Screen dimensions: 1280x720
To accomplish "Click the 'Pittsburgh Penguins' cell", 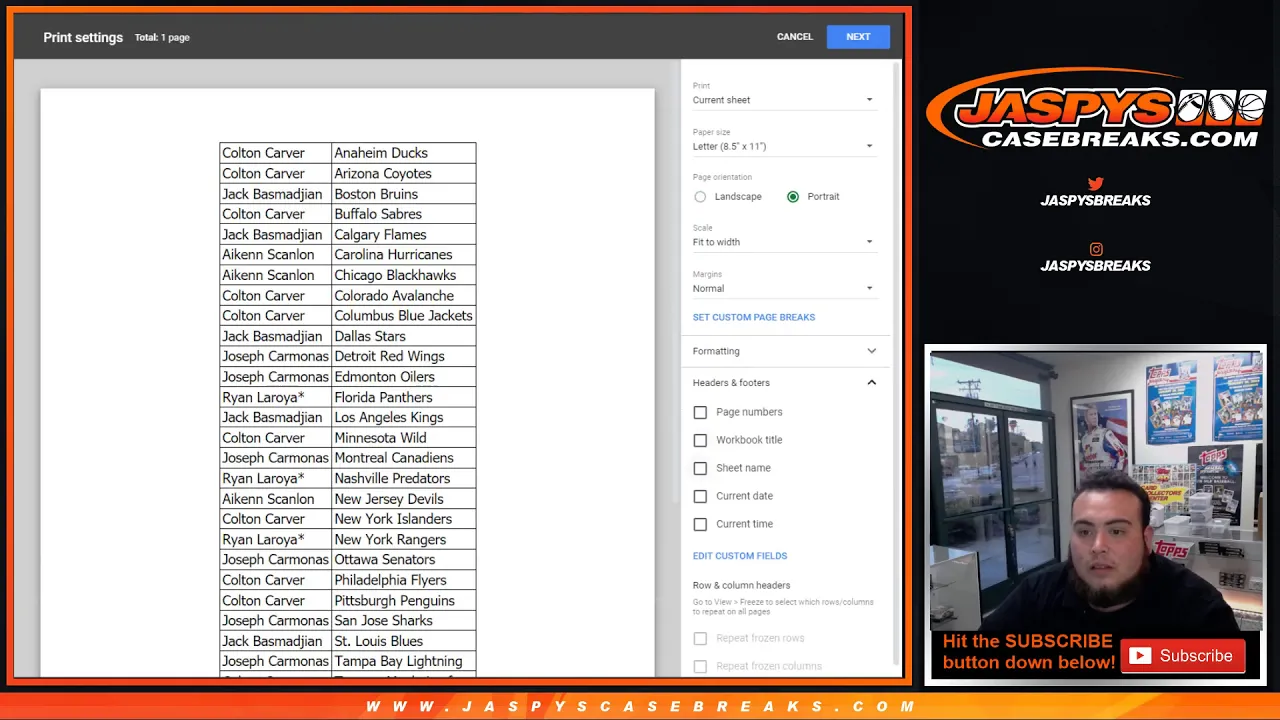I will (404, 600).
